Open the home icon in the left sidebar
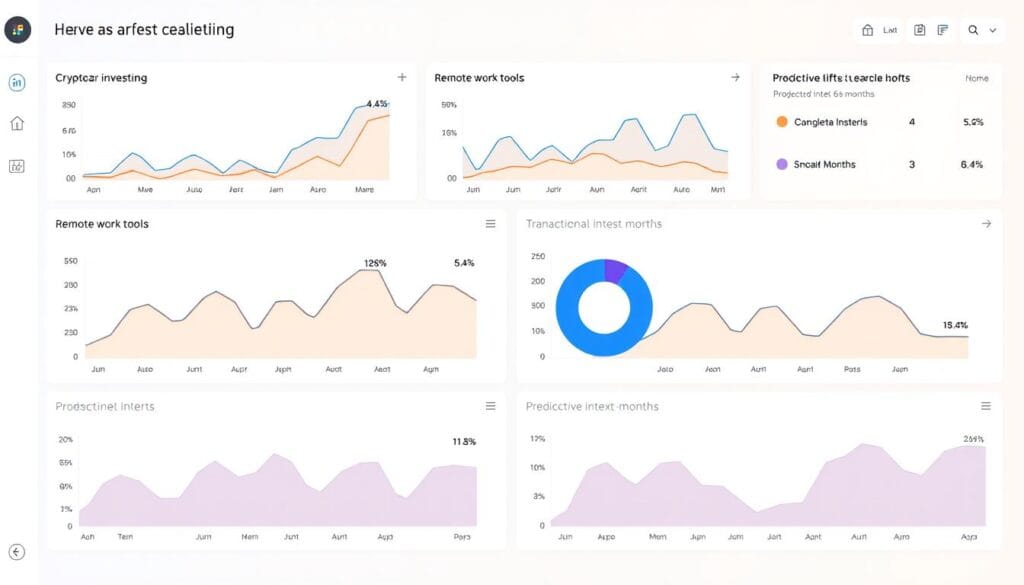 (17, 123)
